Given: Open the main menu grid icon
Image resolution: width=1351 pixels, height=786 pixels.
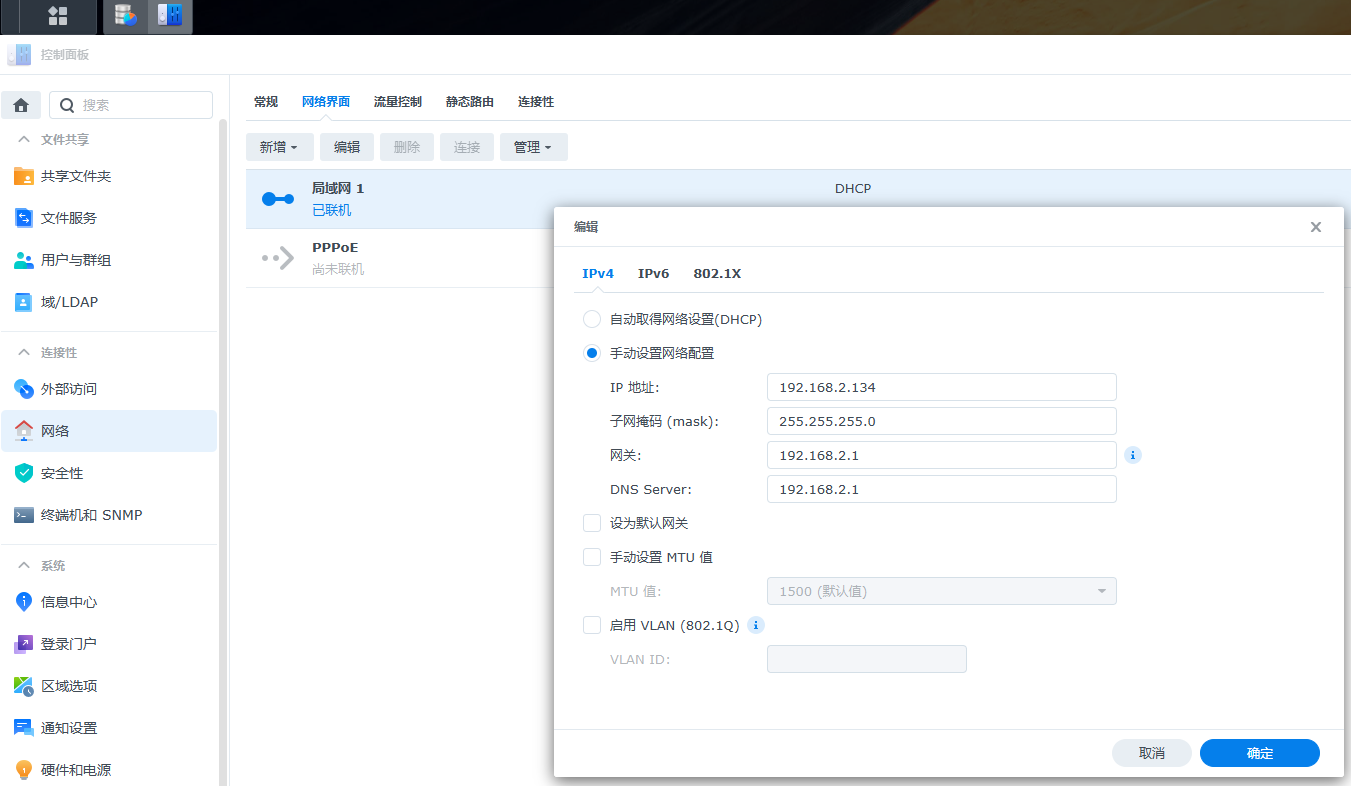Looking at the screenshot, I should 58,16.
